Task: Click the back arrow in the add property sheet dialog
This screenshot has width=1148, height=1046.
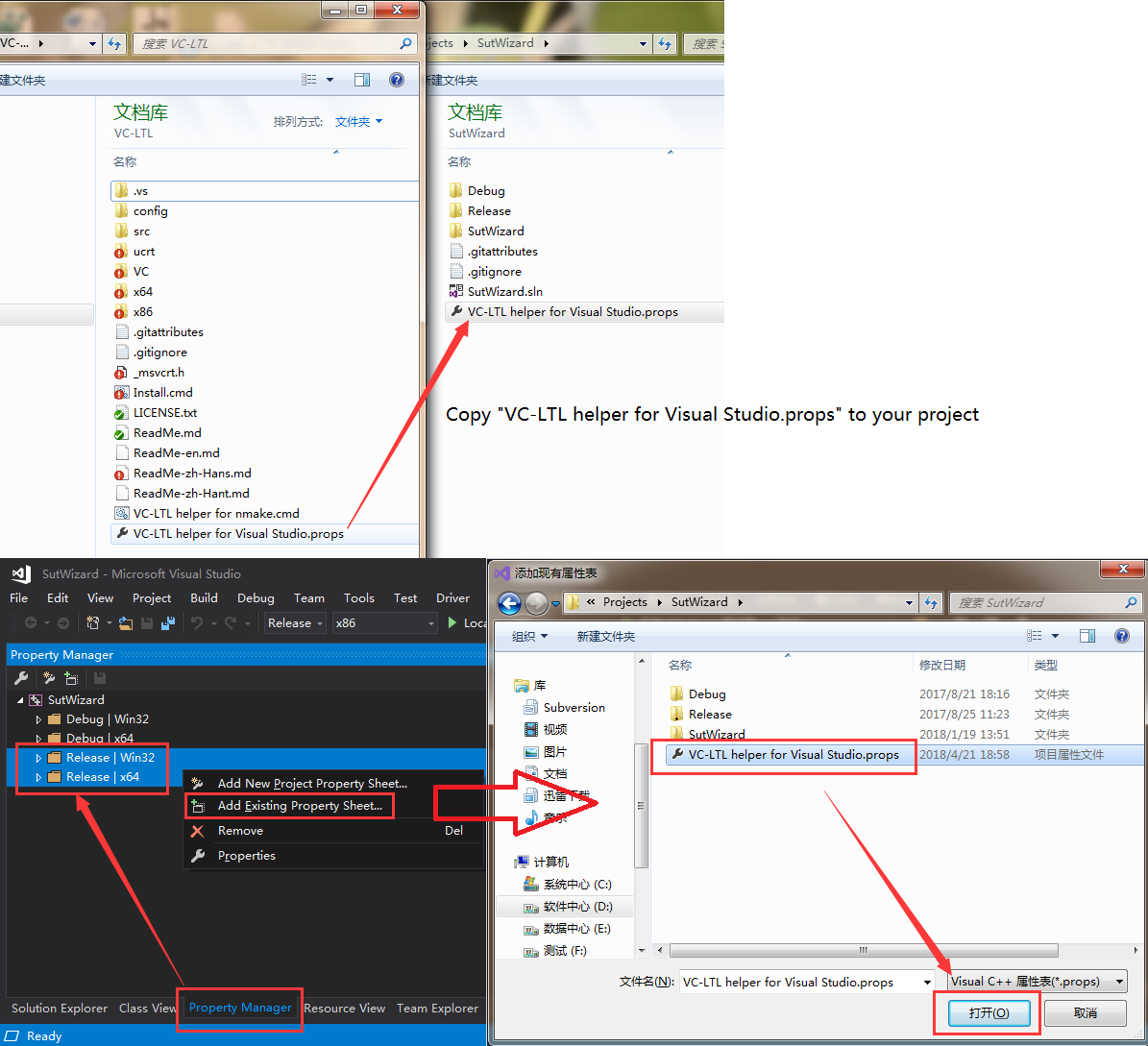Action: pyautogui.click(x=509, y=603)
